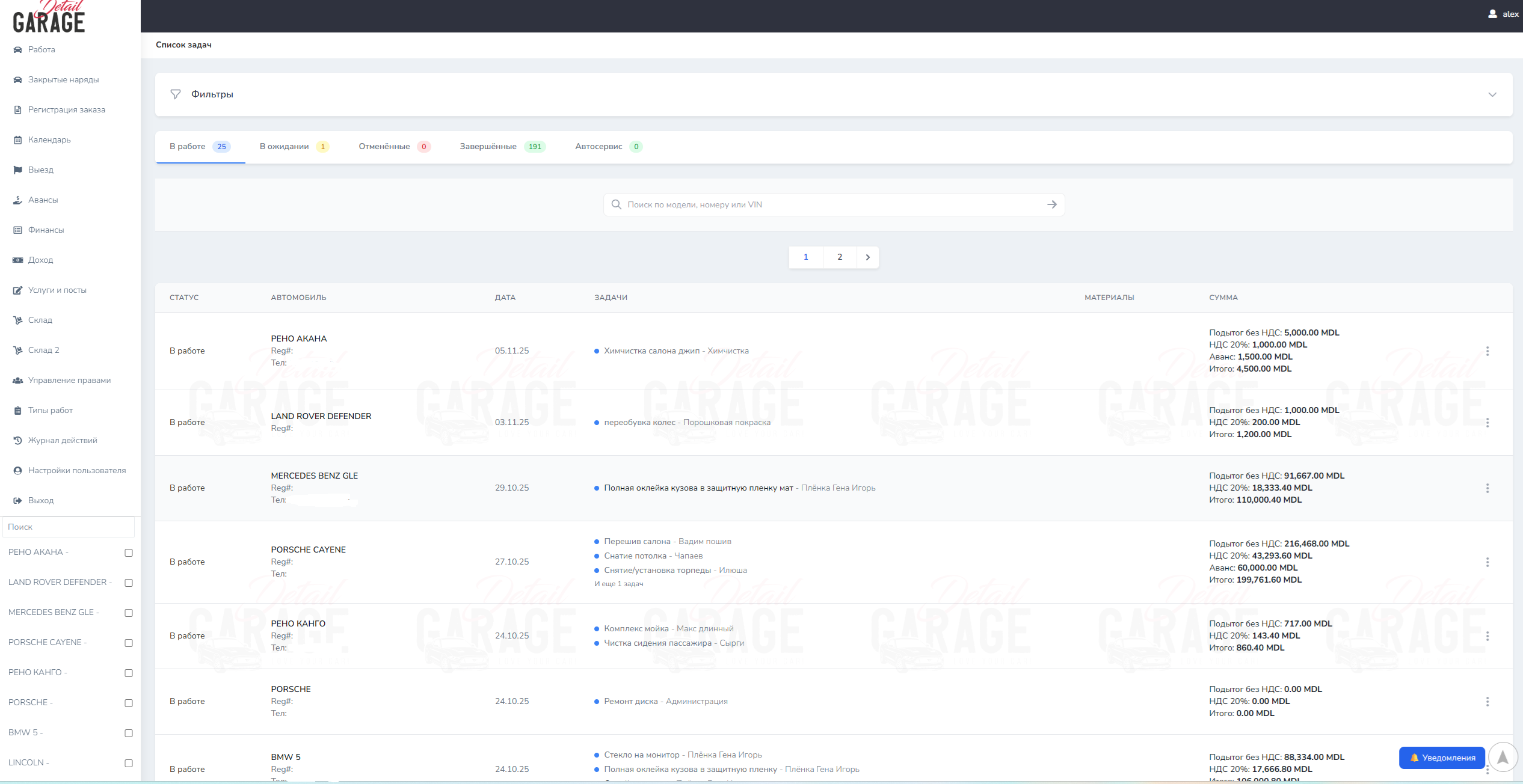Open options menu for РЕНО АКАНА row
This screenshot has width=1523, height=784.
(1487, 351)
